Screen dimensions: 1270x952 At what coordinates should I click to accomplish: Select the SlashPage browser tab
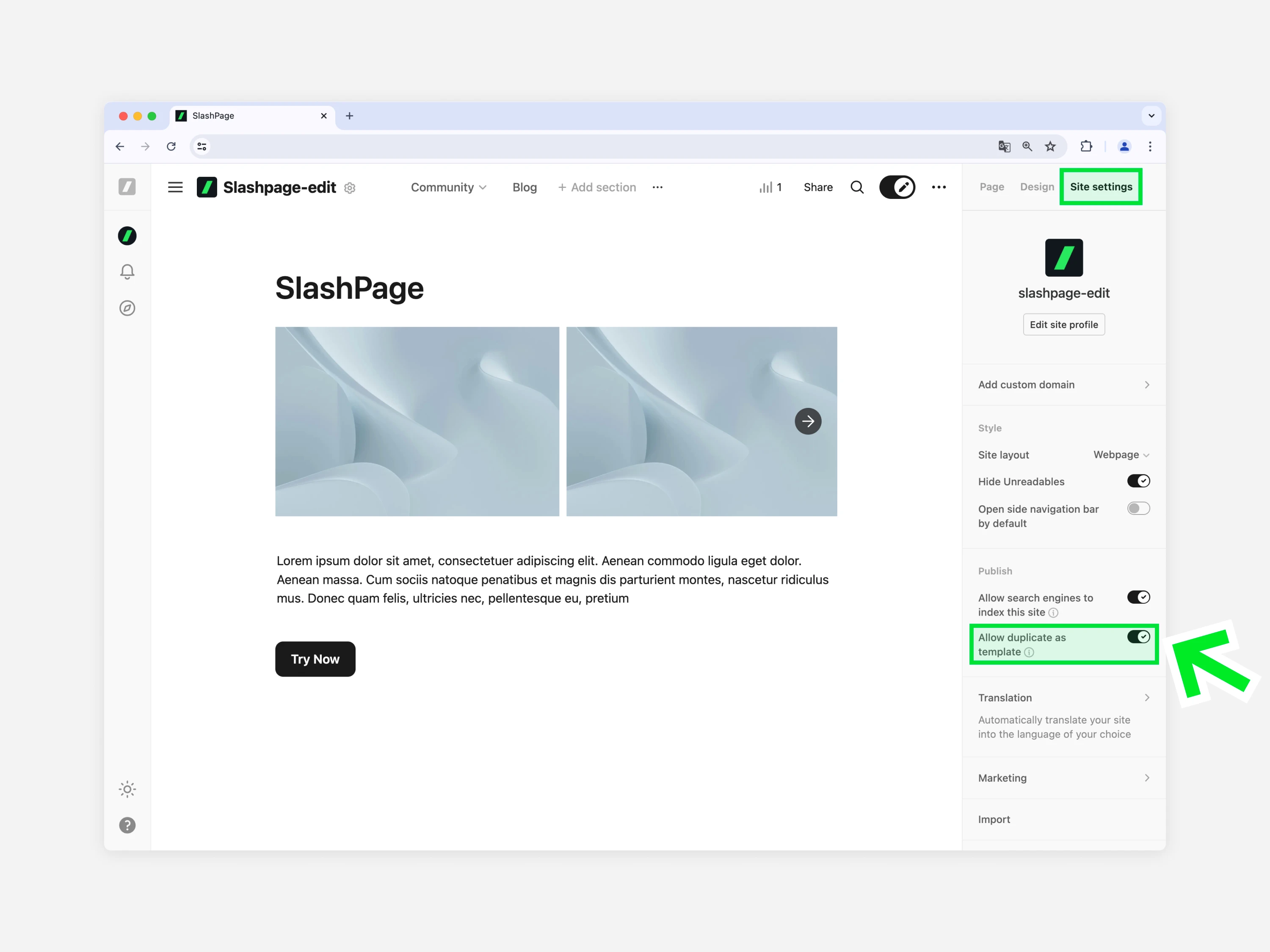point(253,116)
